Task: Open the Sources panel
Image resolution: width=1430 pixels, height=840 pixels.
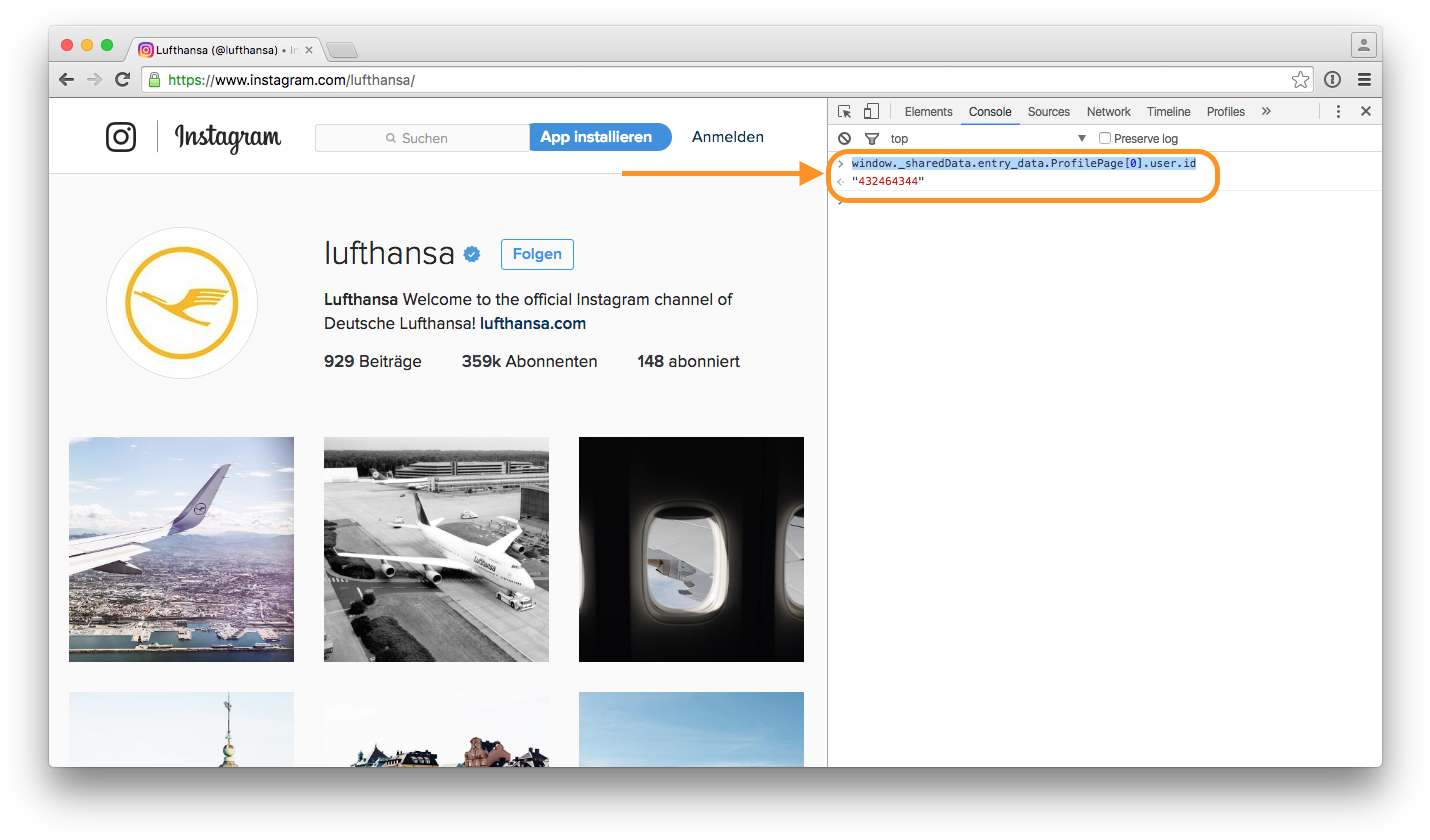Action: point(1048,111)
